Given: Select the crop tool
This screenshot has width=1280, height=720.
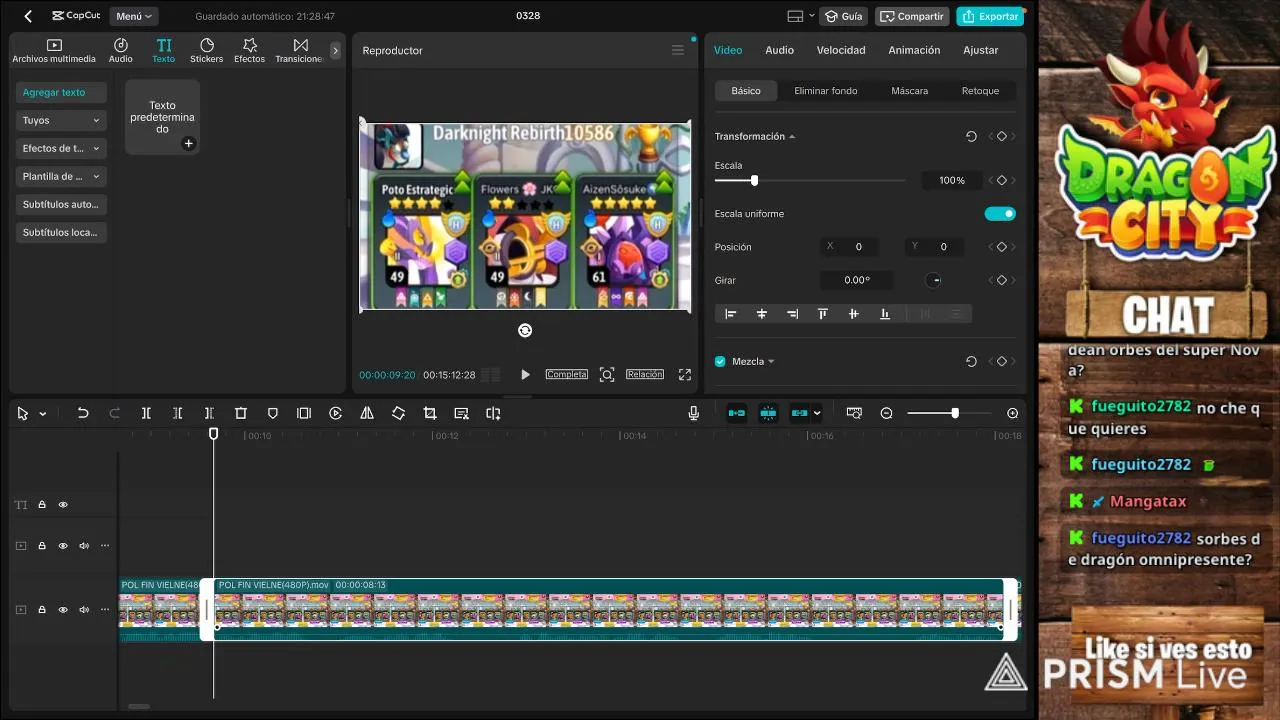Looking at the screenshot, I should [x=430, y=413].
